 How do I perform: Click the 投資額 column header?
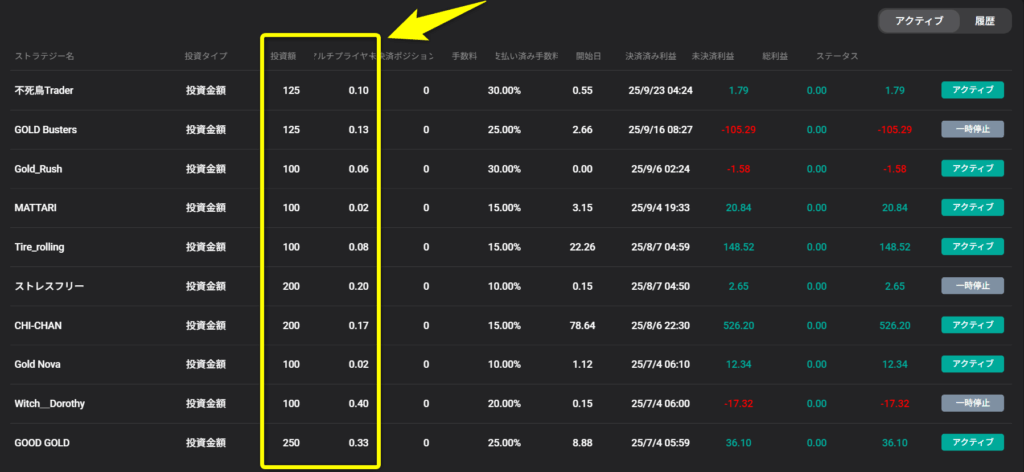pos(282,56)
